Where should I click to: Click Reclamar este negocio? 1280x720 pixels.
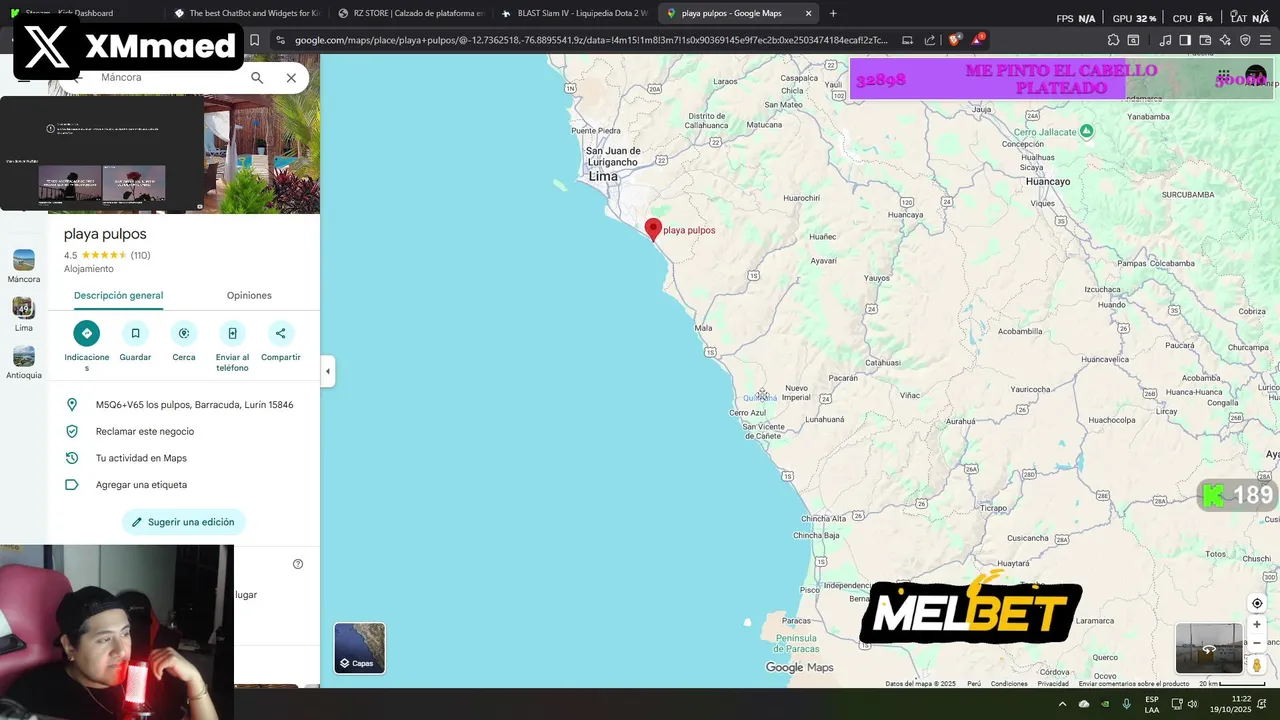click(184, 431)
